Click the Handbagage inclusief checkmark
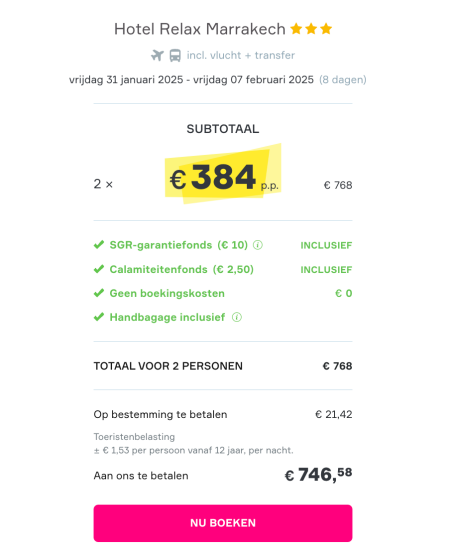 tap(99, 317)
